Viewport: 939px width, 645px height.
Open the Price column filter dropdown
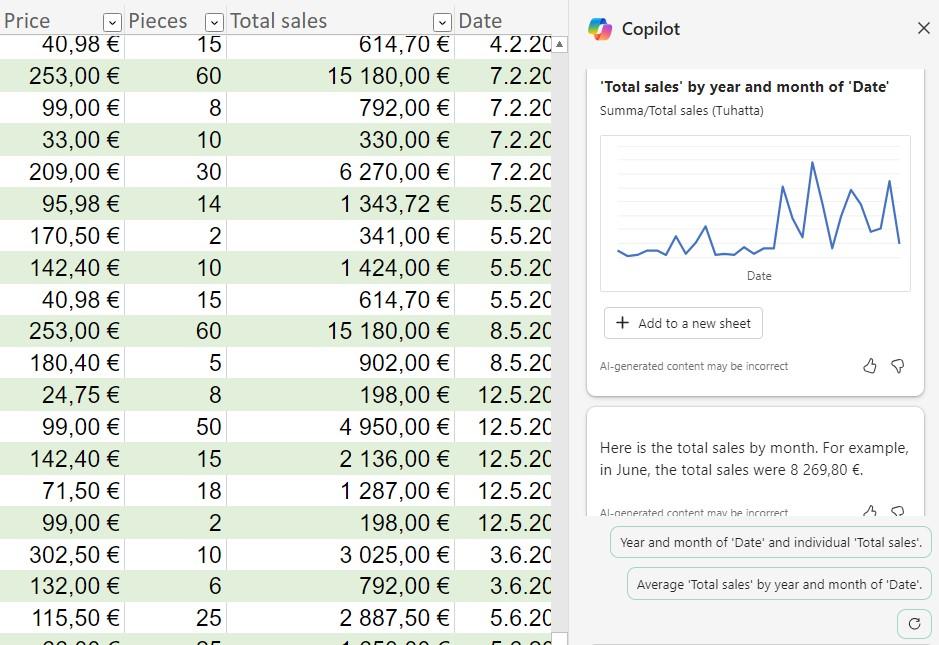[112, 22]
